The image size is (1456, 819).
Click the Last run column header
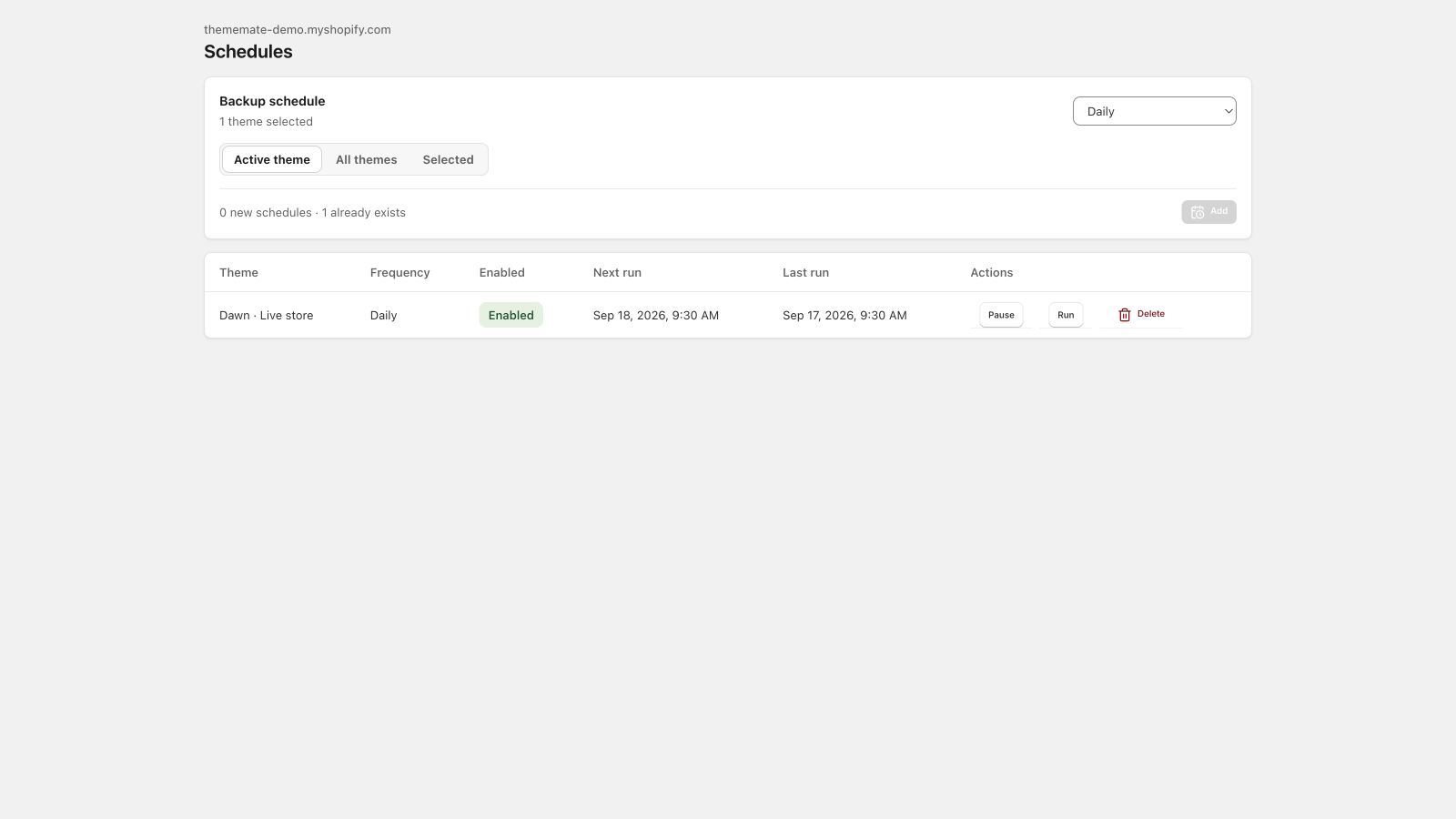[x=805, y=273]
